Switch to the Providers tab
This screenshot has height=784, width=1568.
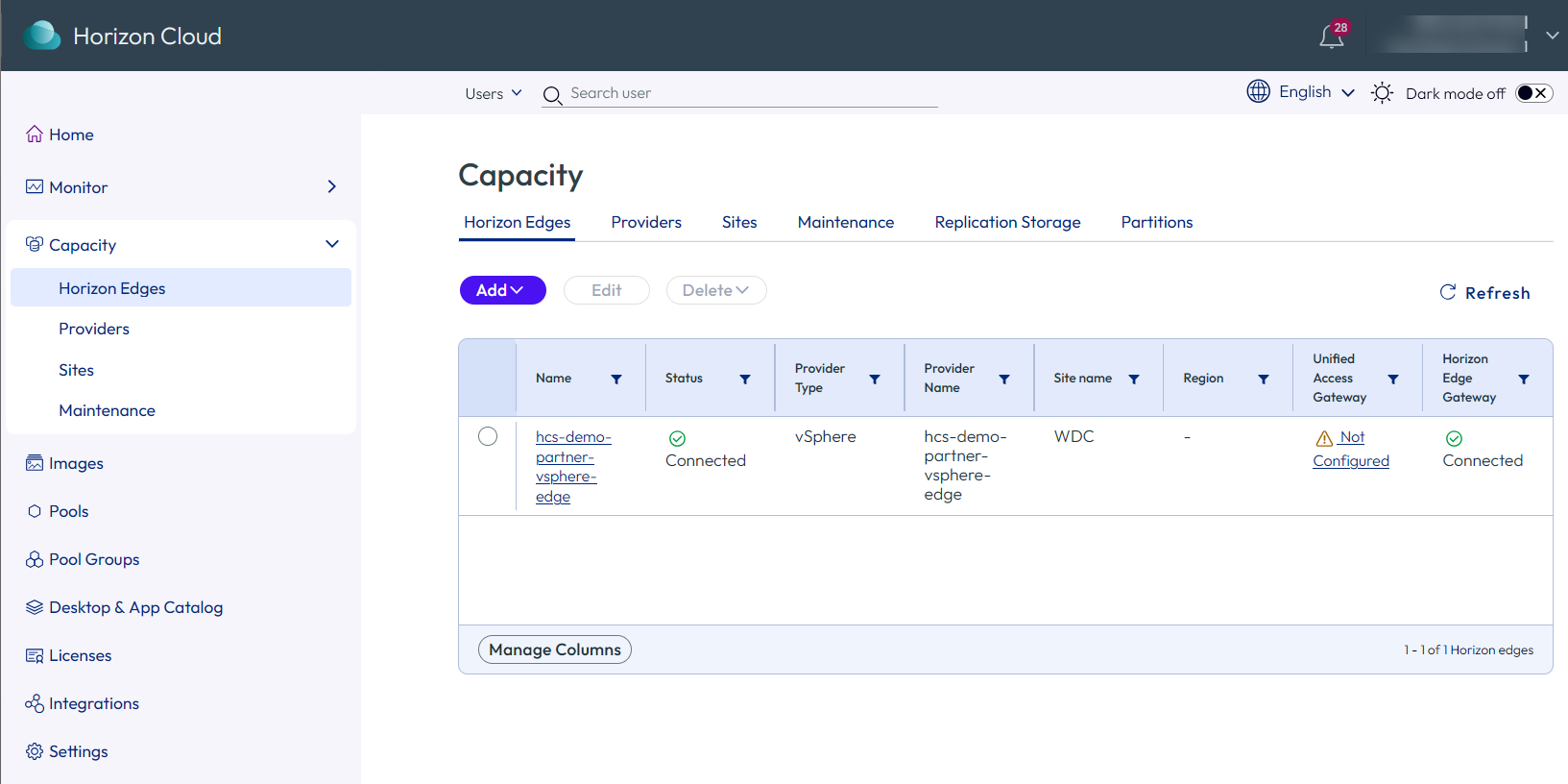646,222
